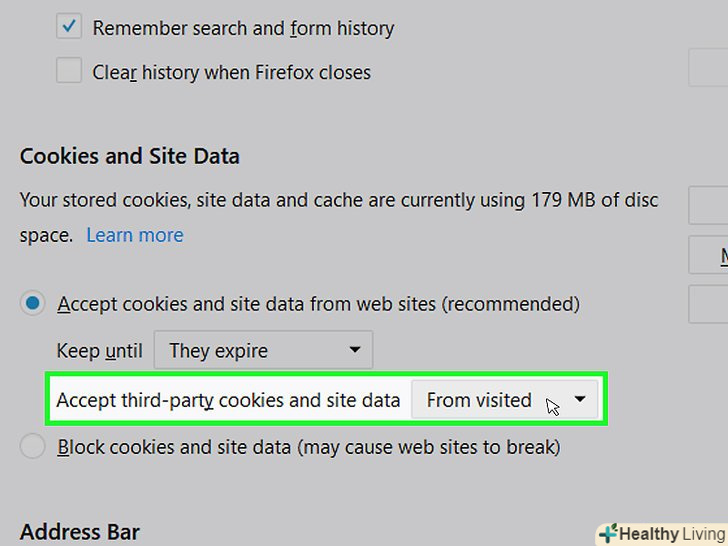Click the cut-off button beside the Accept cookies option
Image resolution: width=728 pixels, height=546 pixels.
pos(709,304)
